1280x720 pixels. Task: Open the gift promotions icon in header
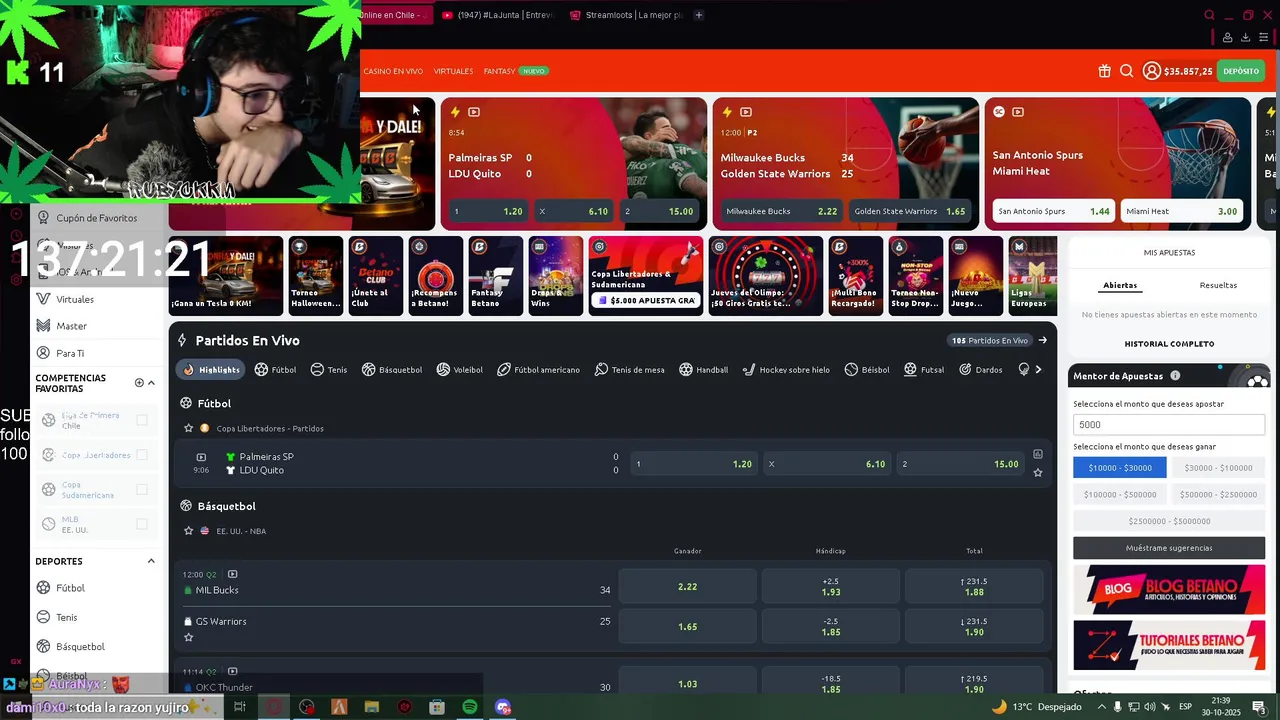(x=1104, y=71)
